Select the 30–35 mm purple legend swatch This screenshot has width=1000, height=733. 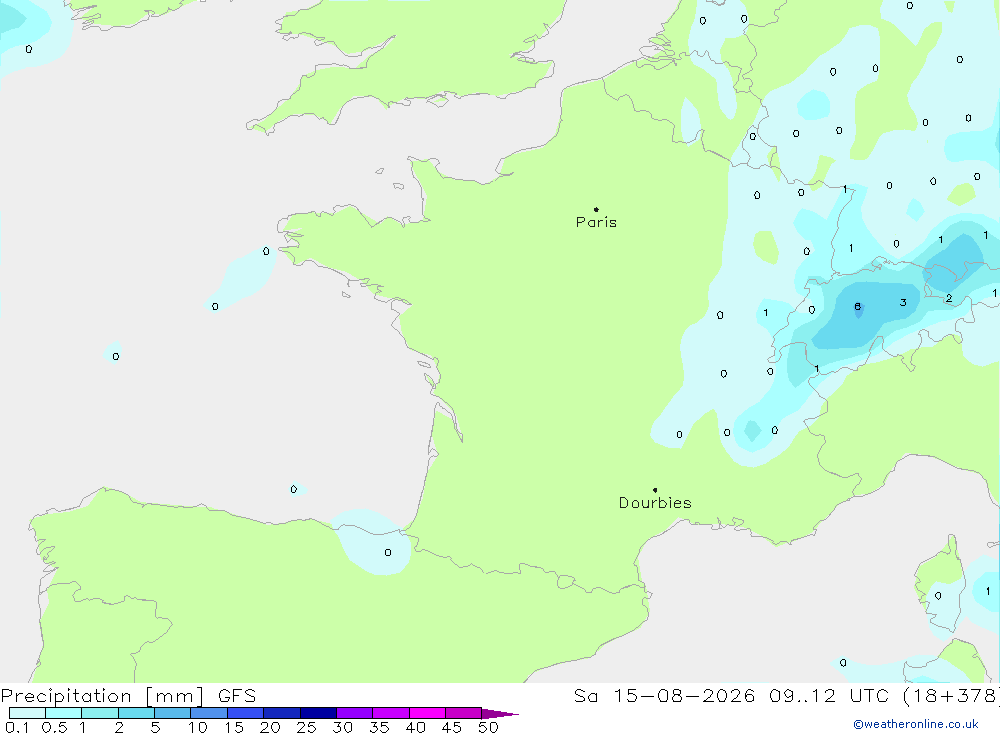(355, 713)
